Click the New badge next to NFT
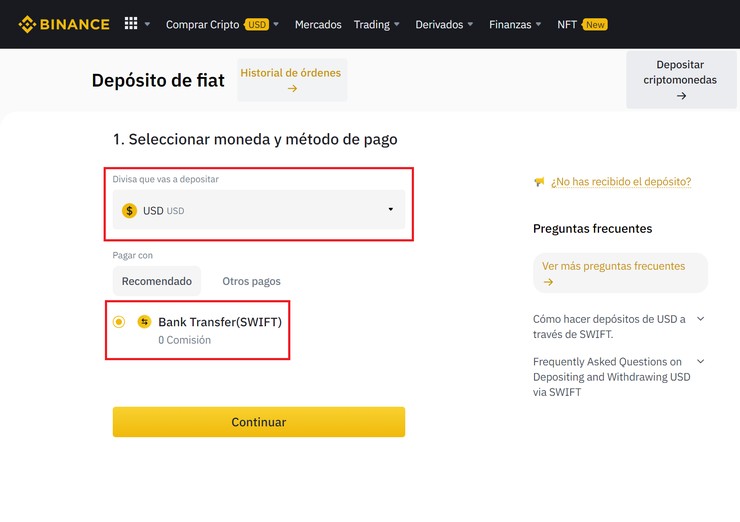 click(595, 25)
